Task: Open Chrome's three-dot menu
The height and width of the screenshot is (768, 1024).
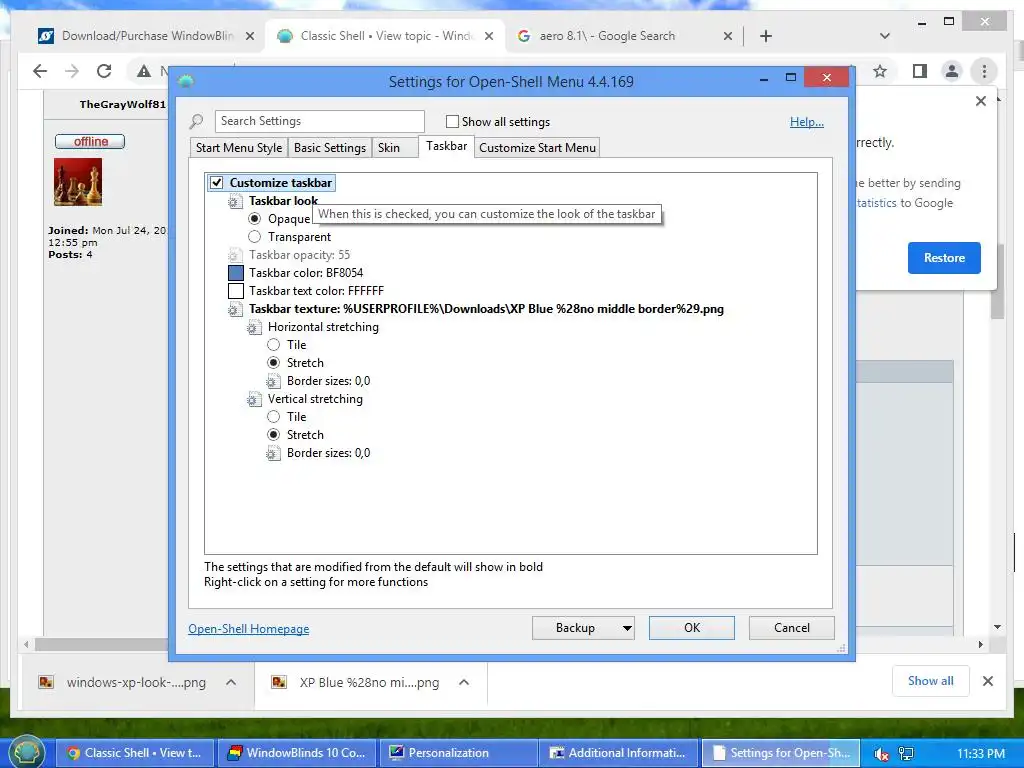Action: click(x=984, y=71)
